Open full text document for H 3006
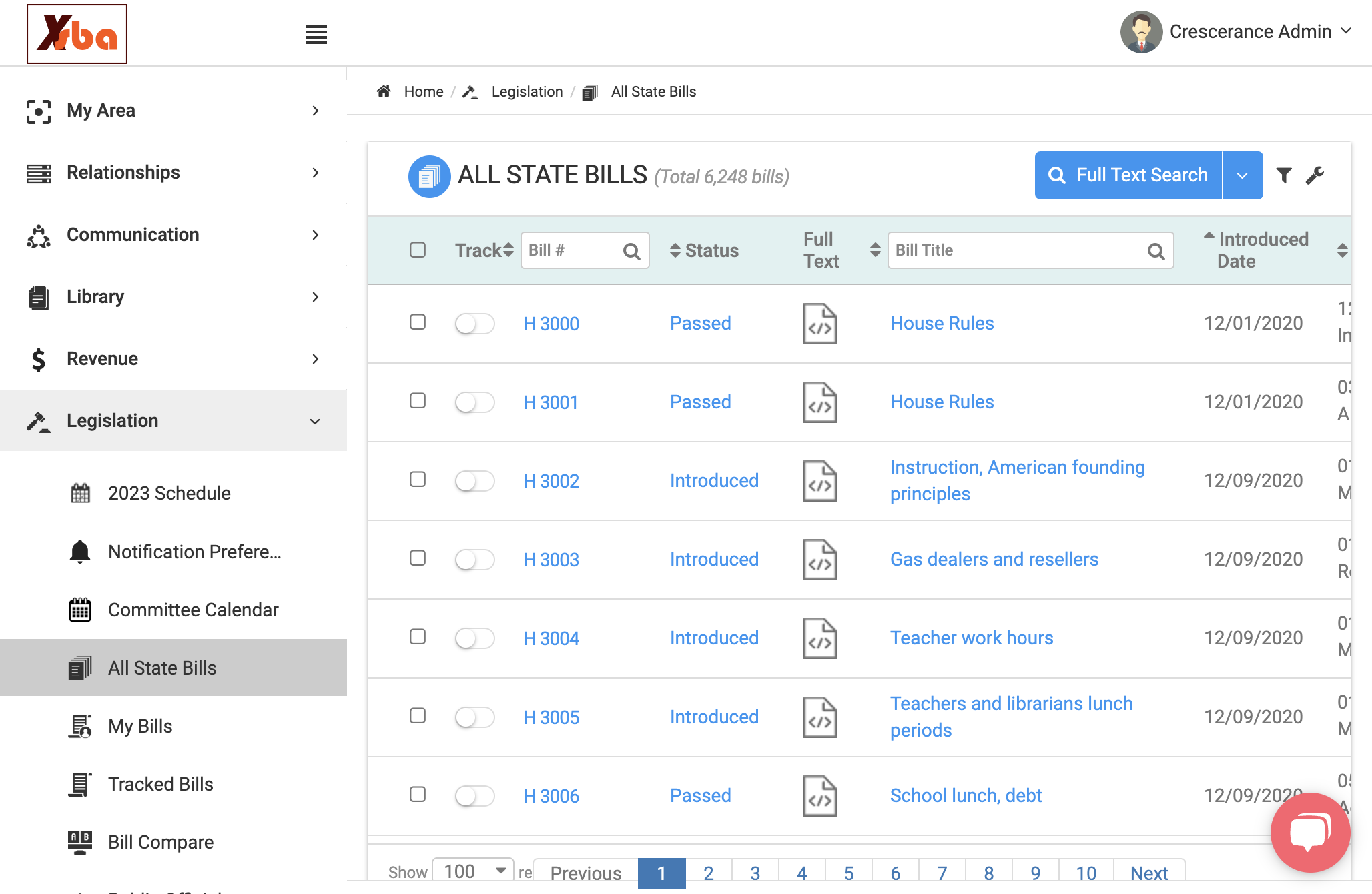The width and height of the screenshot is (1372, 894). click(x=819, y=796)
